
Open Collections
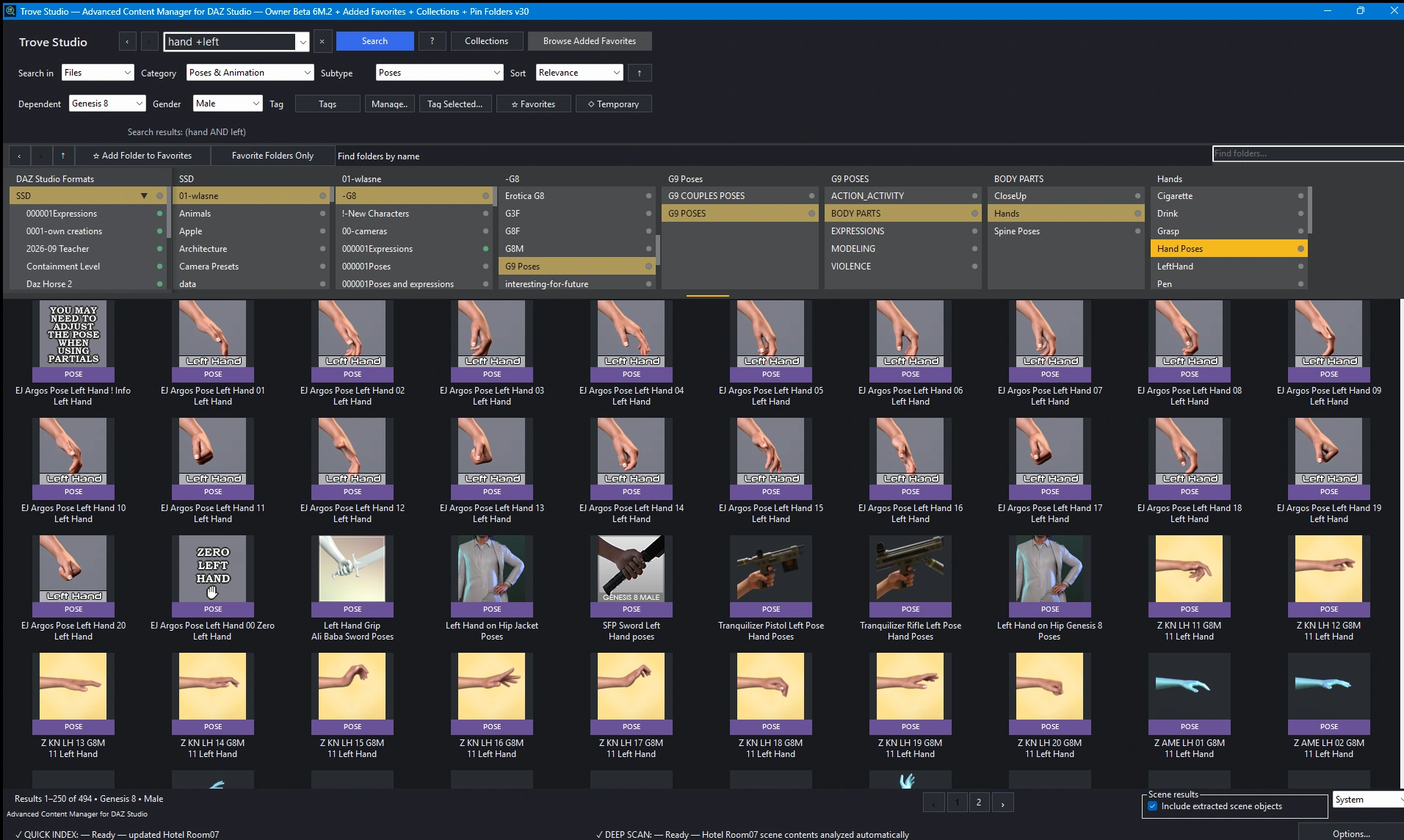[486, 41]
